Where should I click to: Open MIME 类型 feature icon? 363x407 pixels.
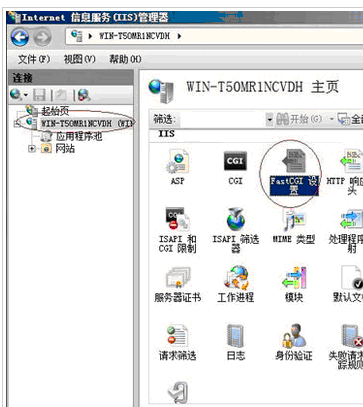click(293, 227)
